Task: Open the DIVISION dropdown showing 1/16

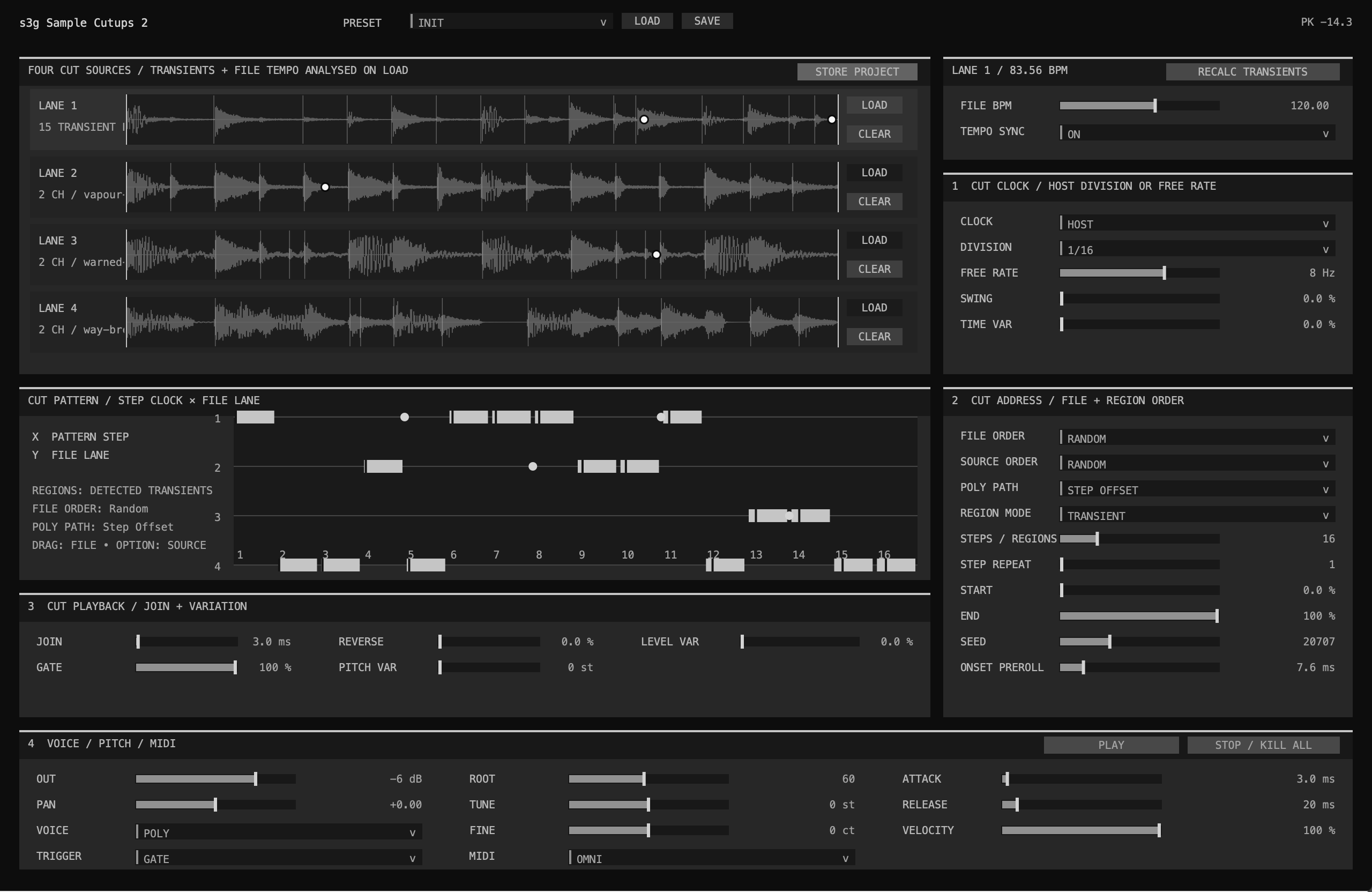Action: 1197,249
